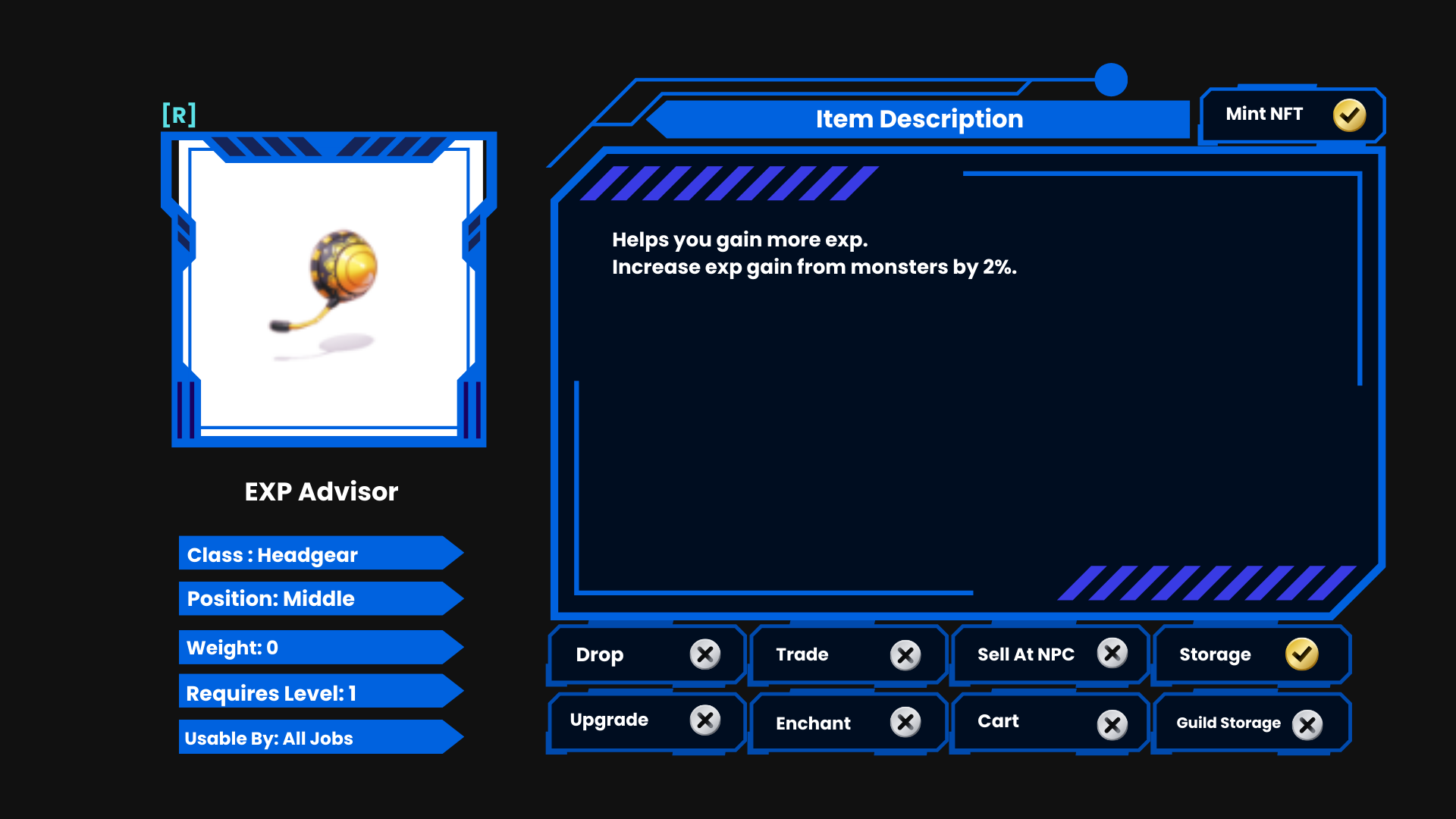The image size is (1456, 819).
Task: Click the Storage label
Action: (x=1215, y=654)
